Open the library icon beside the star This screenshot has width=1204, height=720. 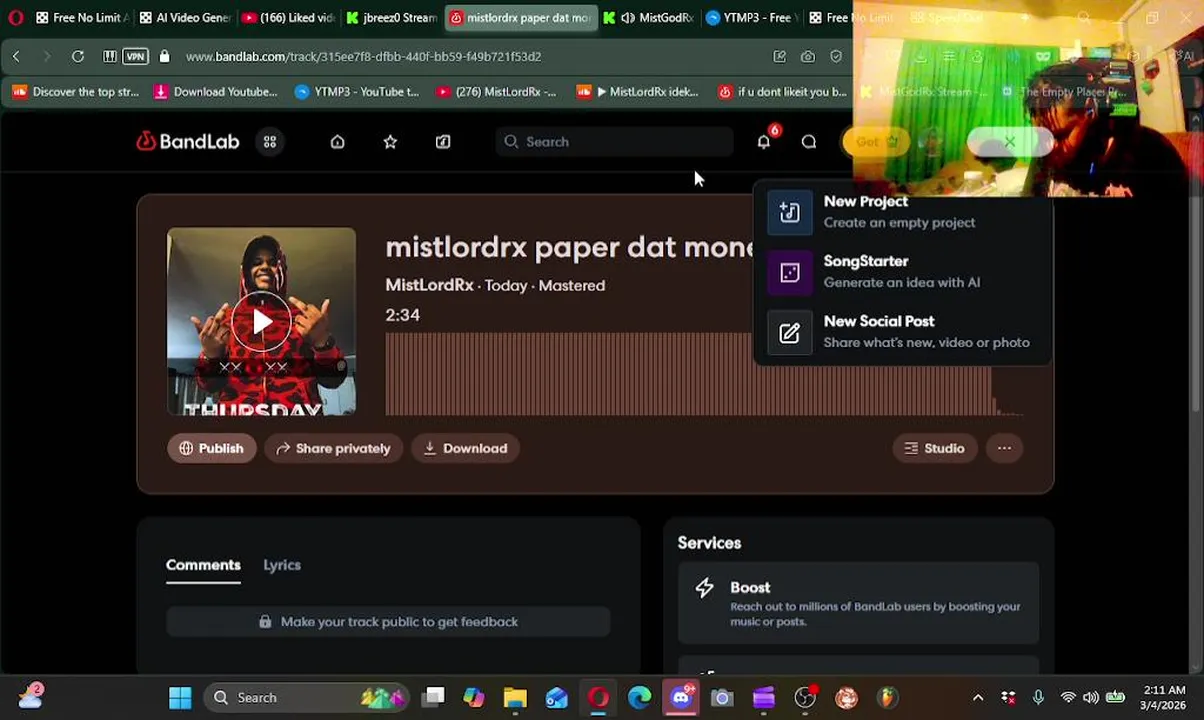(443, 142)
